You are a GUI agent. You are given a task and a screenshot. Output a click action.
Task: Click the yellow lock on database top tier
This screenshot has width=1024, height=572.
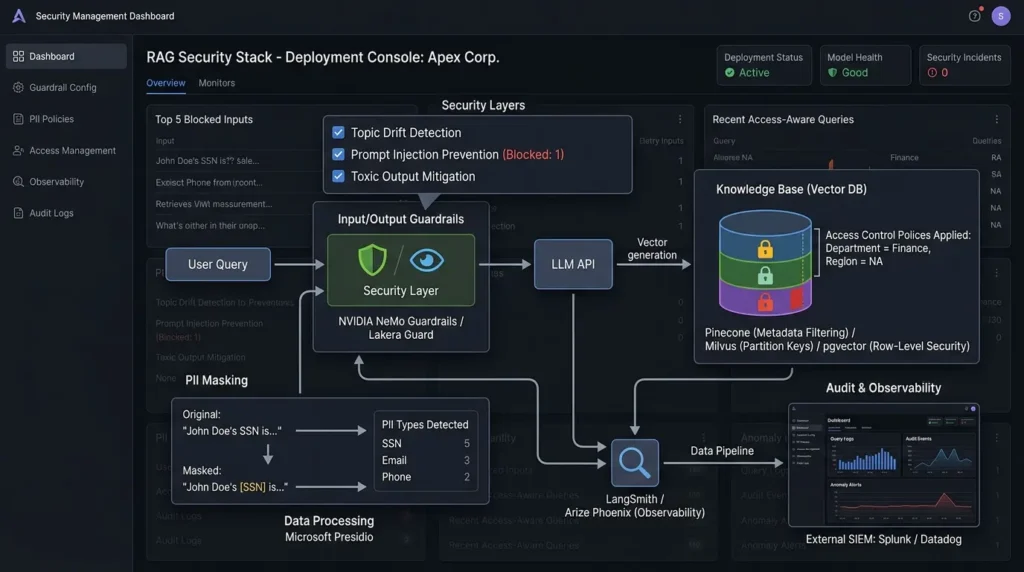(x=765, y=249)
